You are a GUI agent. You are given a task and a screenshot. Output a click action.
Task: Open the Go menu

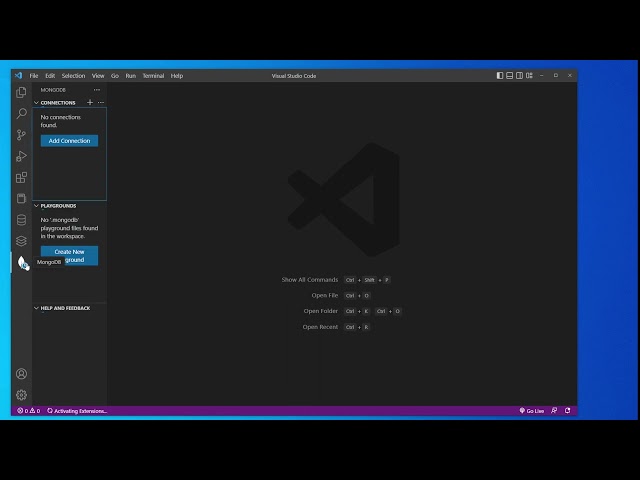click(x=115, y=76)
